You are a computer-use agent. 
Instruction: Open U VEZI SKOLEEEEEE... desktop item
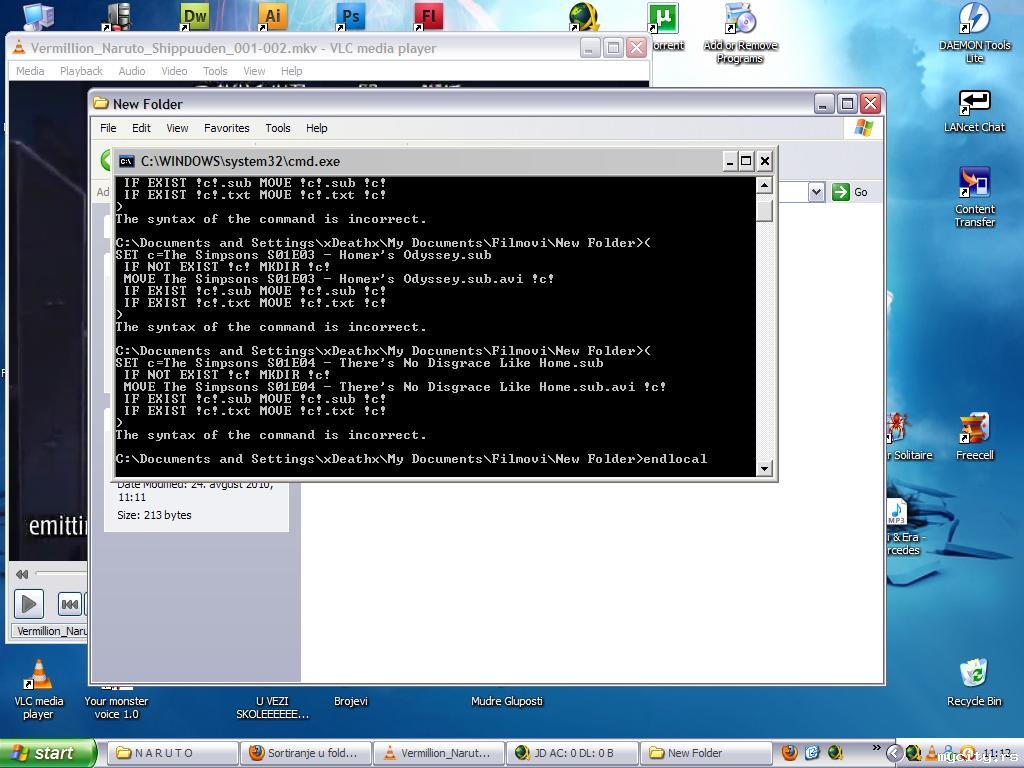[272, 707]
